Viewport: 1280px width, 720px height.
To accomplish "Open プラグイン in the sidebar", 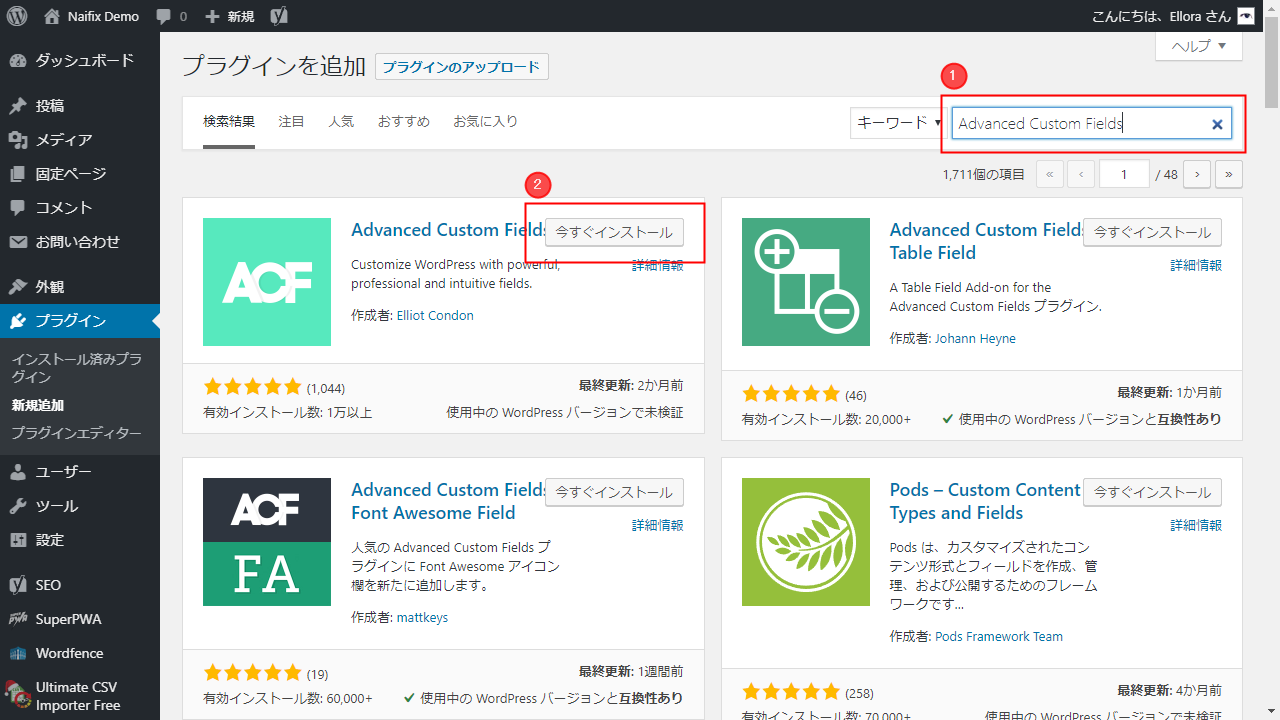I will (x=80, y=321).
